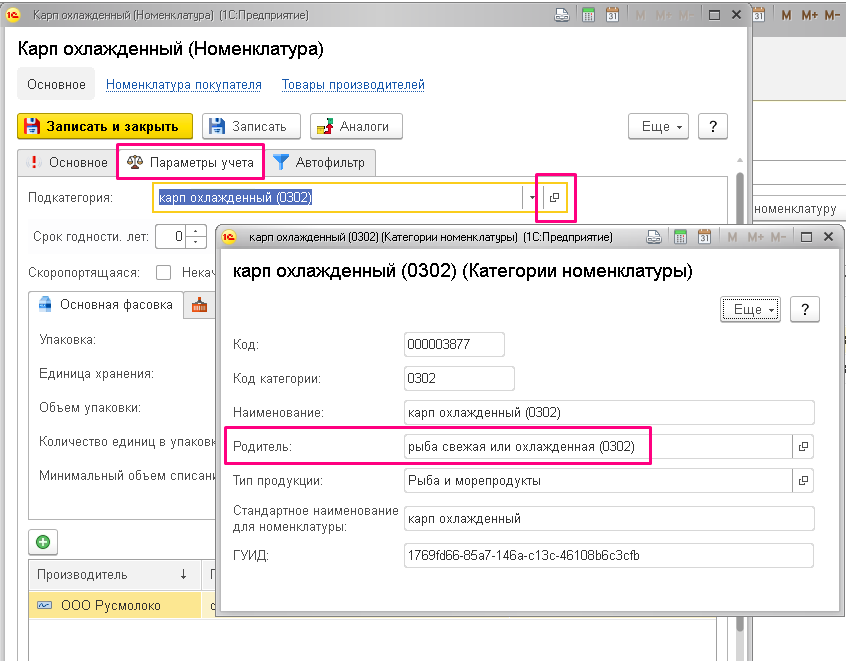
Task: Open the Еще menu in main toolbar
Action: point(658,126)
